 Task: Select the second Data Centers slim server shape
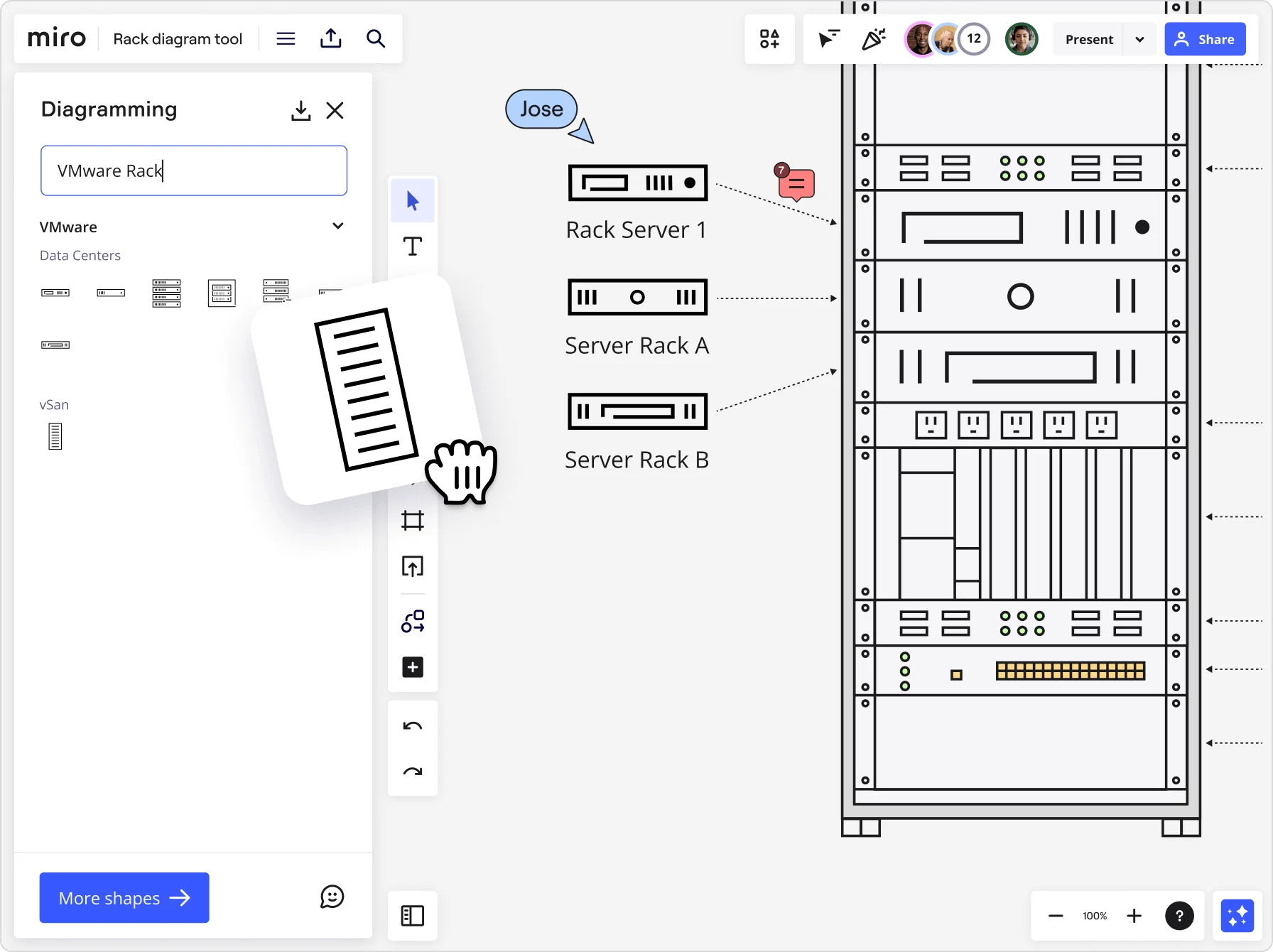pos(111,293)
